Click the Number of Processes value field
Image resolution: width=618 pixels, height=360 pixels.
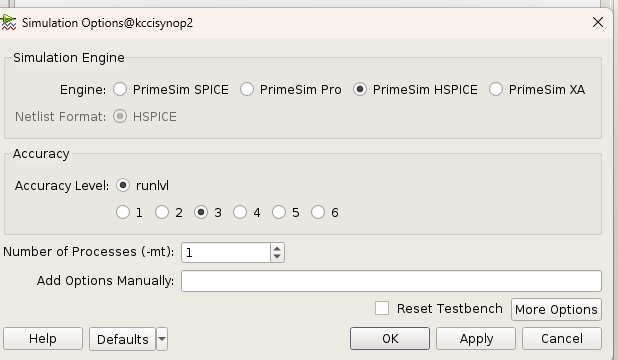click(226, 252)
